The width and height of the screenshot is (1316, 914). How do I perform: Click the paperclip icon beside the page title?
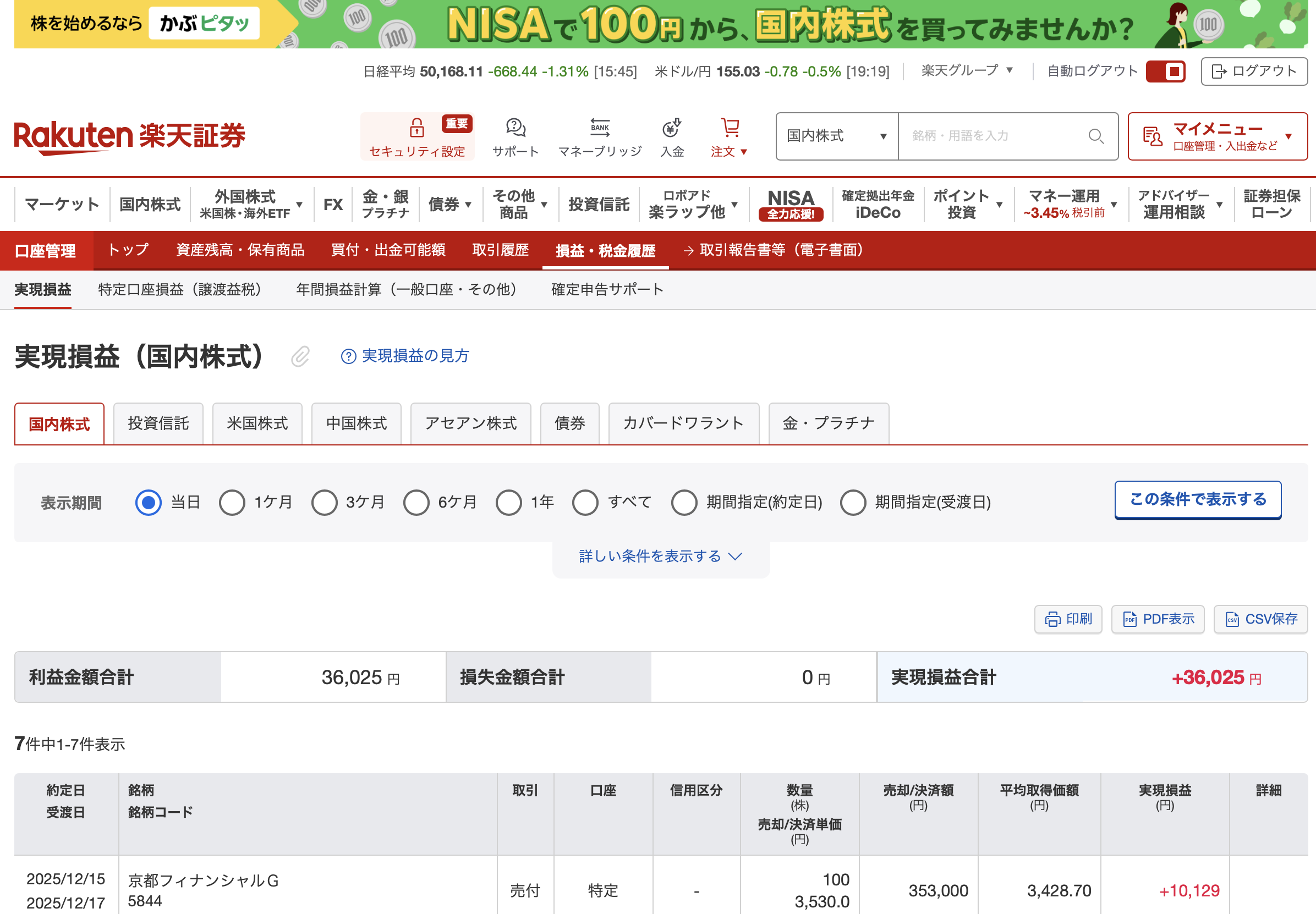point(300,356)
